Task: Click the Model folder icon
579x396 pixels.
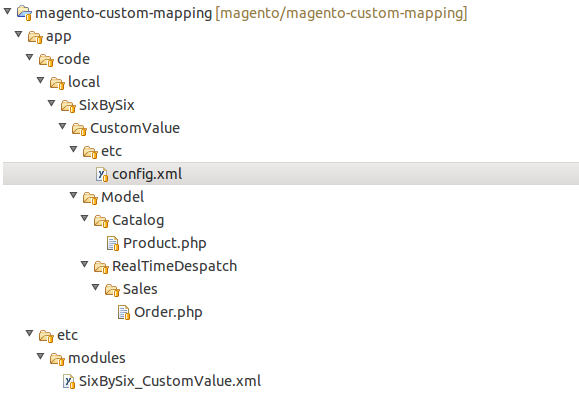Action: pyautogui.click(x=90, y=198)
